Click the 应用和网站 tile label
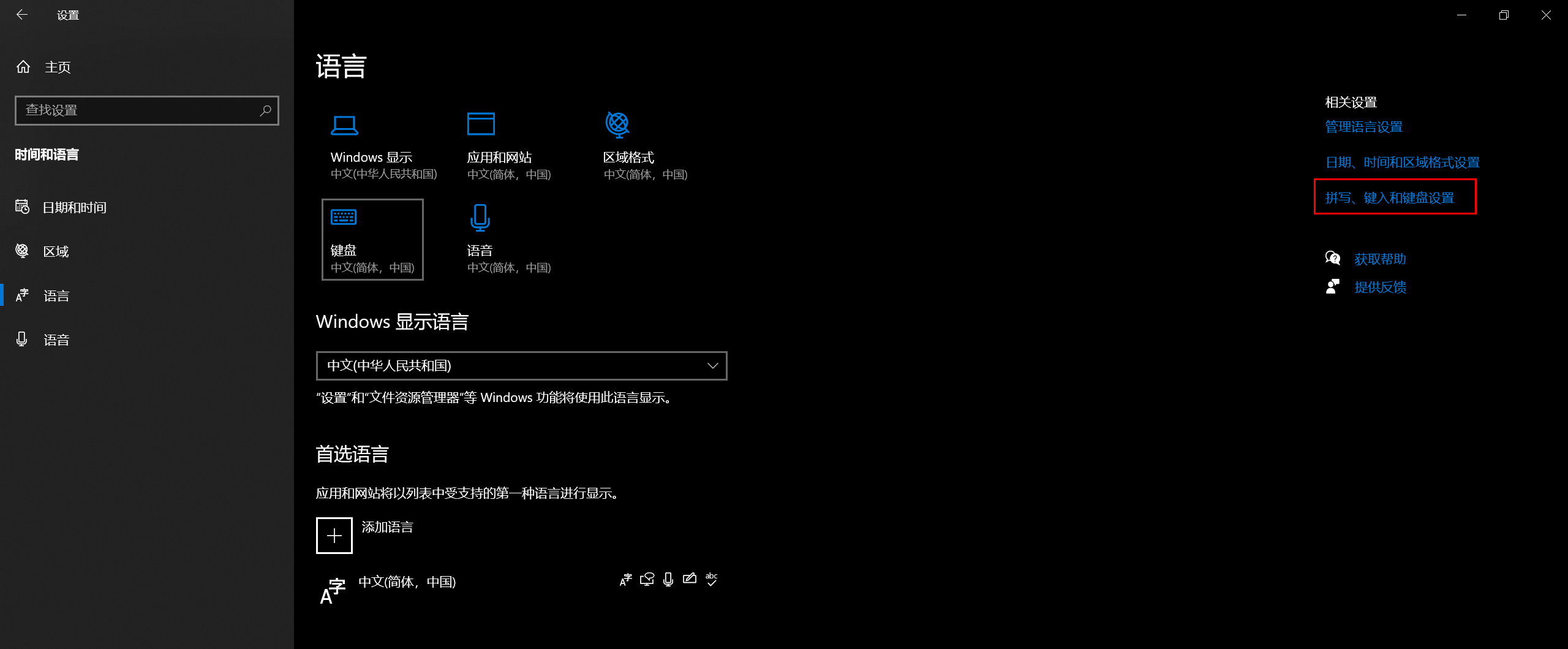Screen dimensions: 1568x649 point(499,158)
